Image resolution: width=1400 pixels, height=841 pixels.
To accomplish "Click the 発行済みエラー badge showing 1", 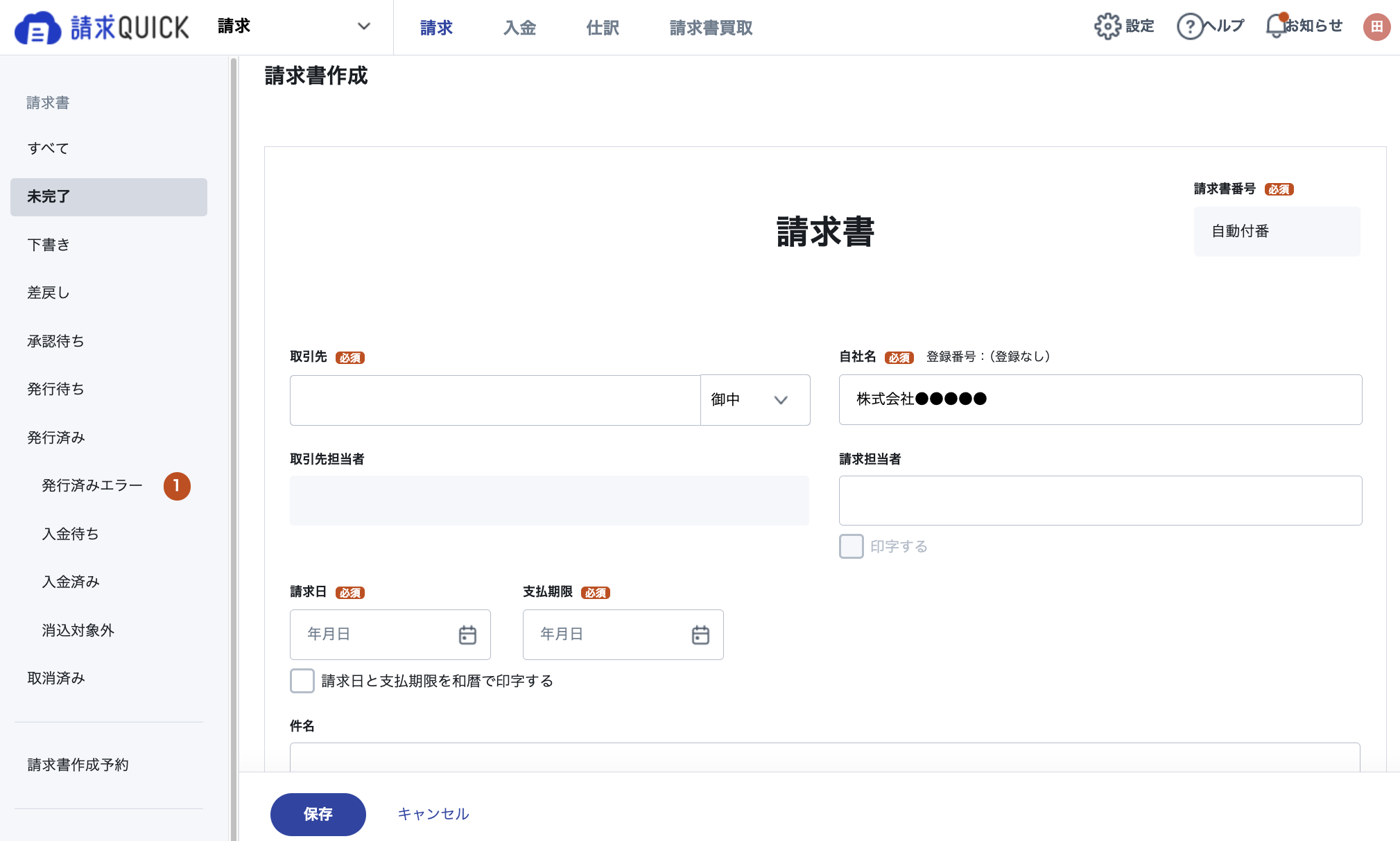I will [x=177, y=486].
